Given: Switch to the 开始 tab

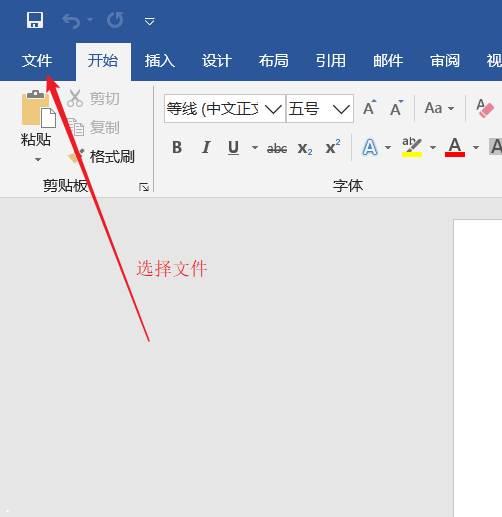Looking at the screenshot, I should pos(103,61).
